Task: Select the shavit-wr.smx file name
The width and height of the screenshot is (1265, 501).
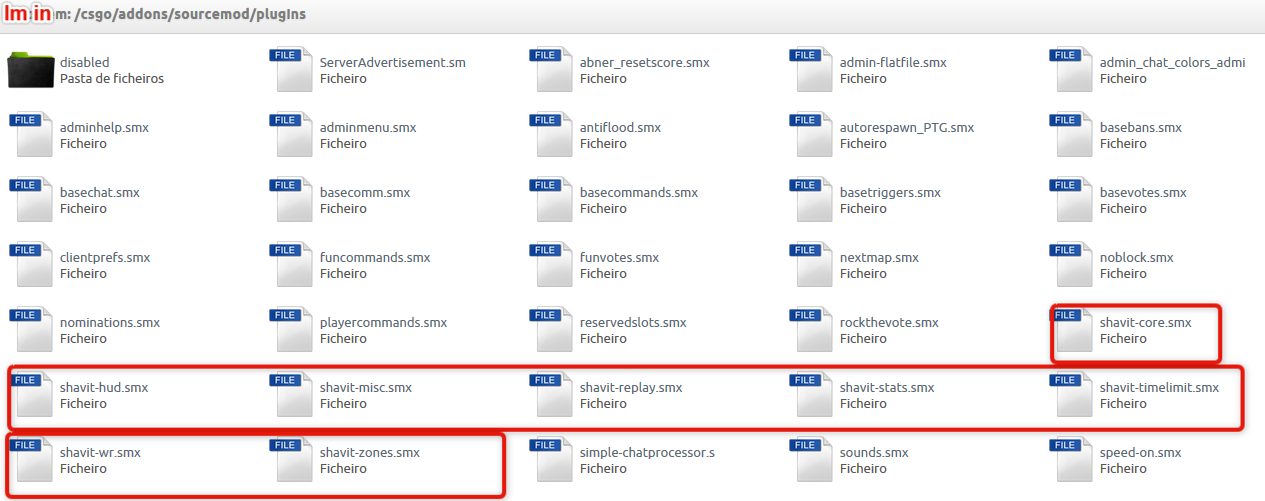Action: tap(100, 452)
